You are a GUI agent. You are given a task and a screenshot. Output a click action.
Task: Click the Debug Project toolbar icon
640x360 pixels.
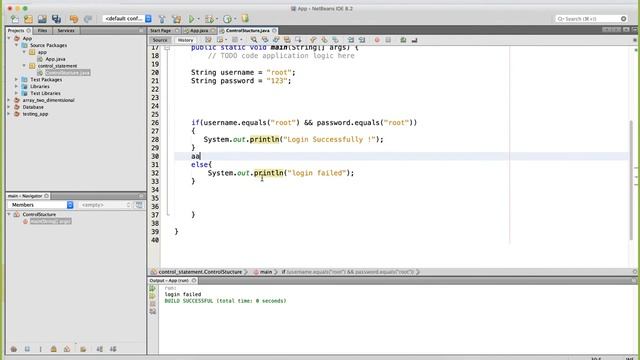209,19
